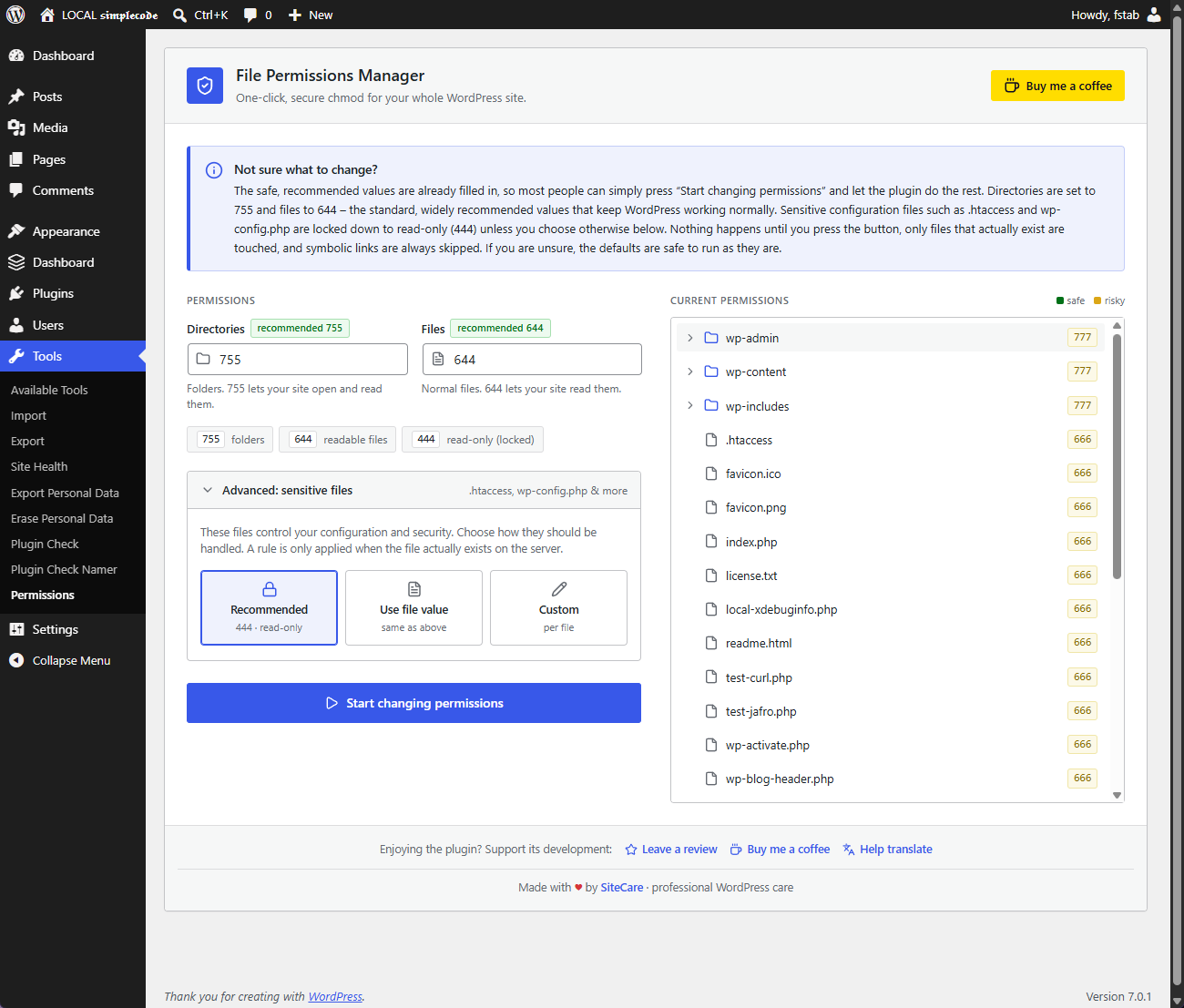Screen dimensions: 1184x1008
Task: Click the File Permissions Manager shield icon
Action: (205, 86)
